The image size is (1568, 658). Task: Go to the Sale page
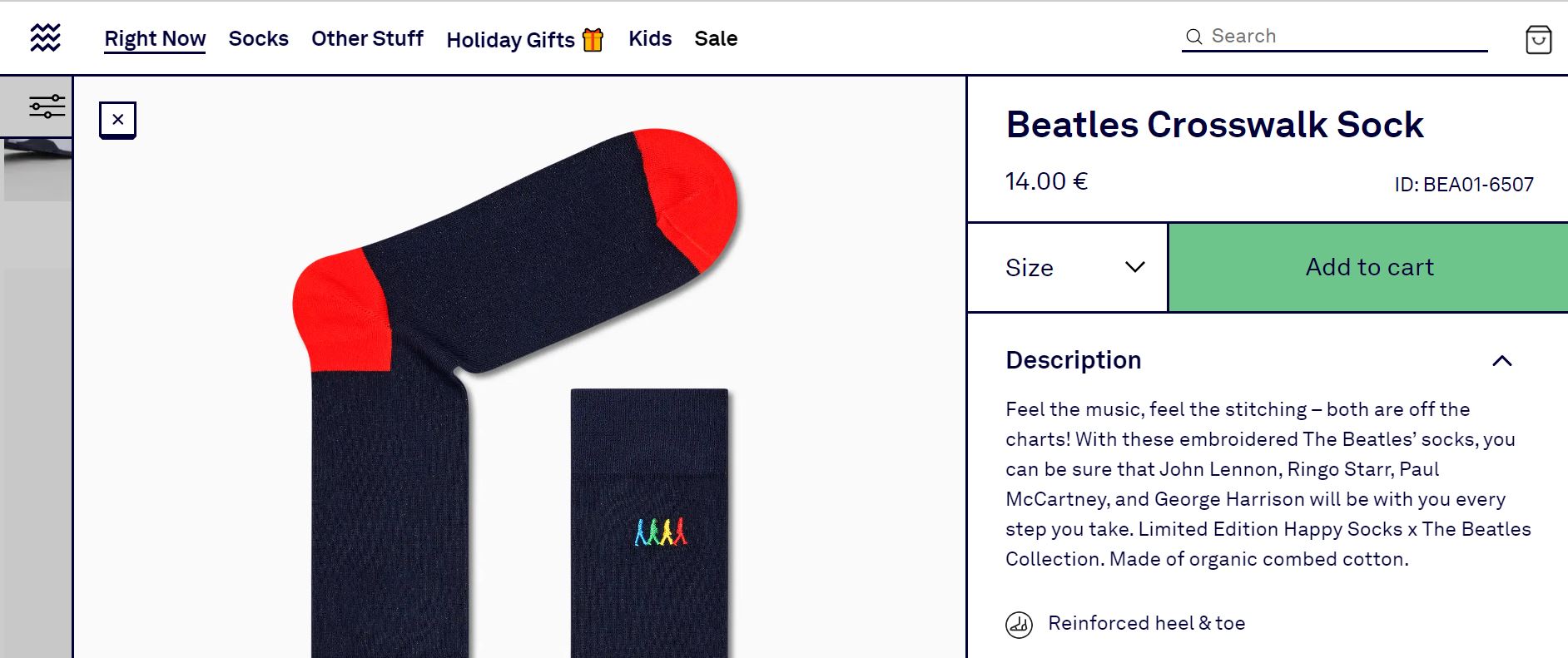click(x=716, y=39)
